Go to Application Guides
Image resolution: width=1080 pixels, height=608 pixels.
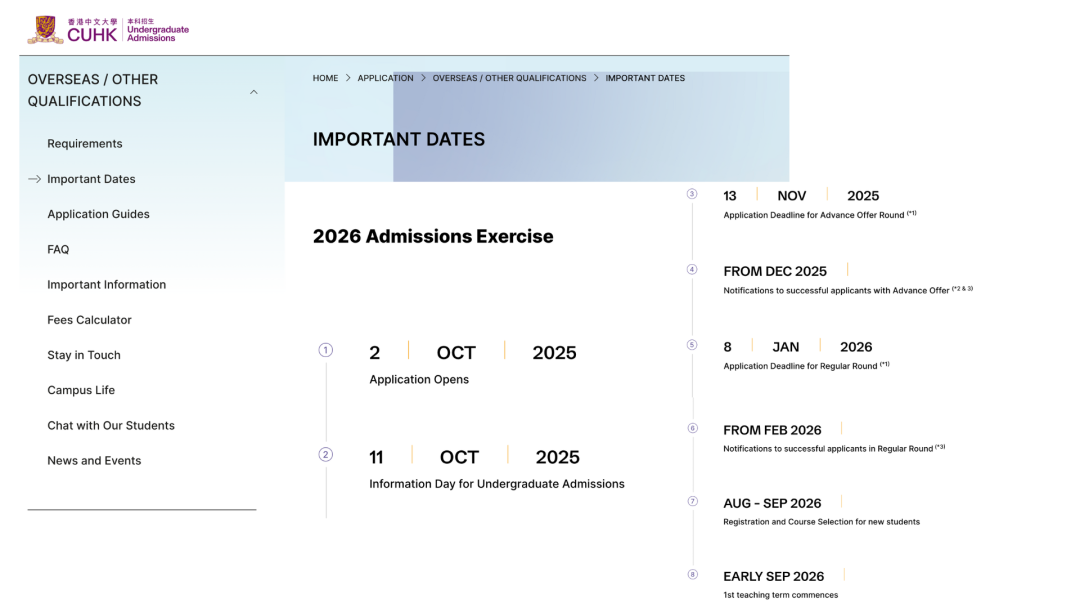(x=98, y=214)
